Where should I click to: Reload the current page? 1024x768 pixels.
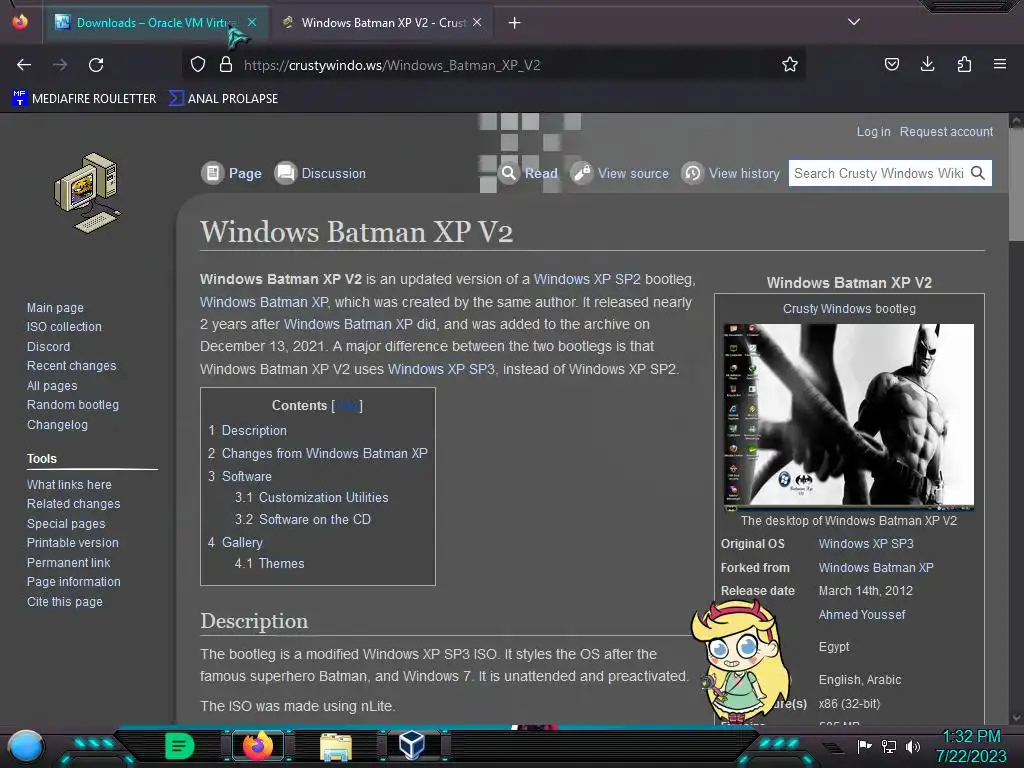[96, 65]
